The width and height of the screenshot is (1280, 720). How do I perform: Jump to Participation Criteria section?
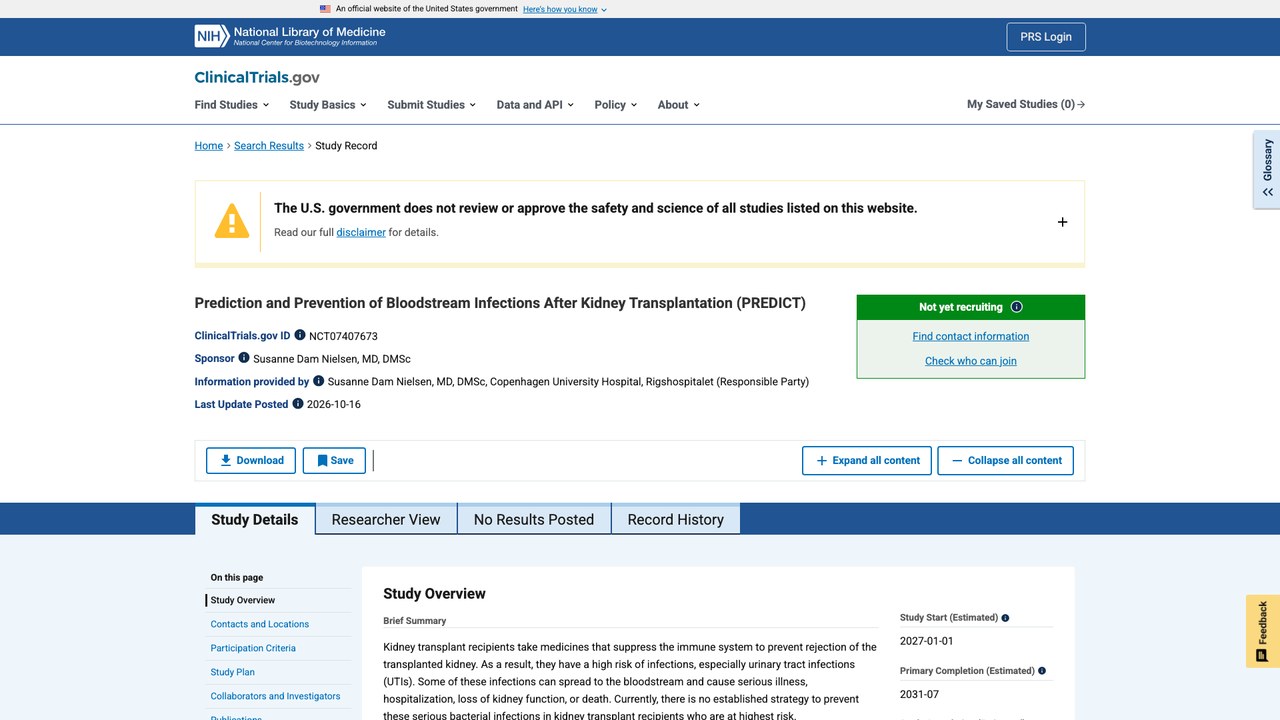253,648
